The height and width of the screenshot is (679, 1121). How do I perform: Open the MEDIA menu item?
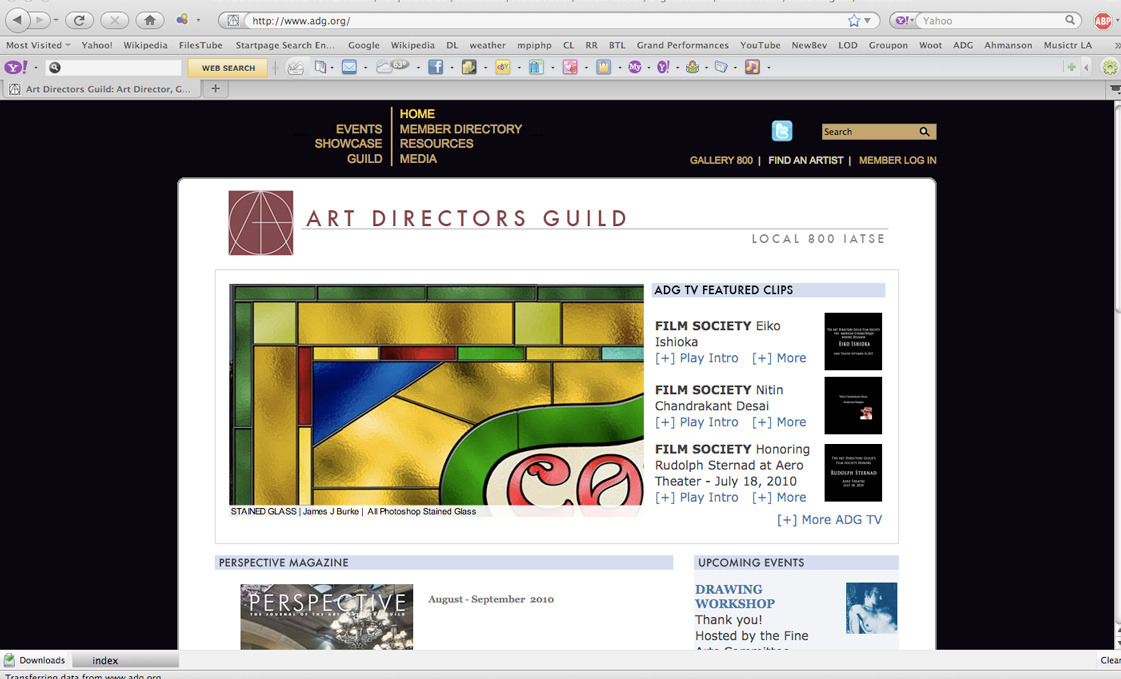pyautogui.click(x=418, y=159)
